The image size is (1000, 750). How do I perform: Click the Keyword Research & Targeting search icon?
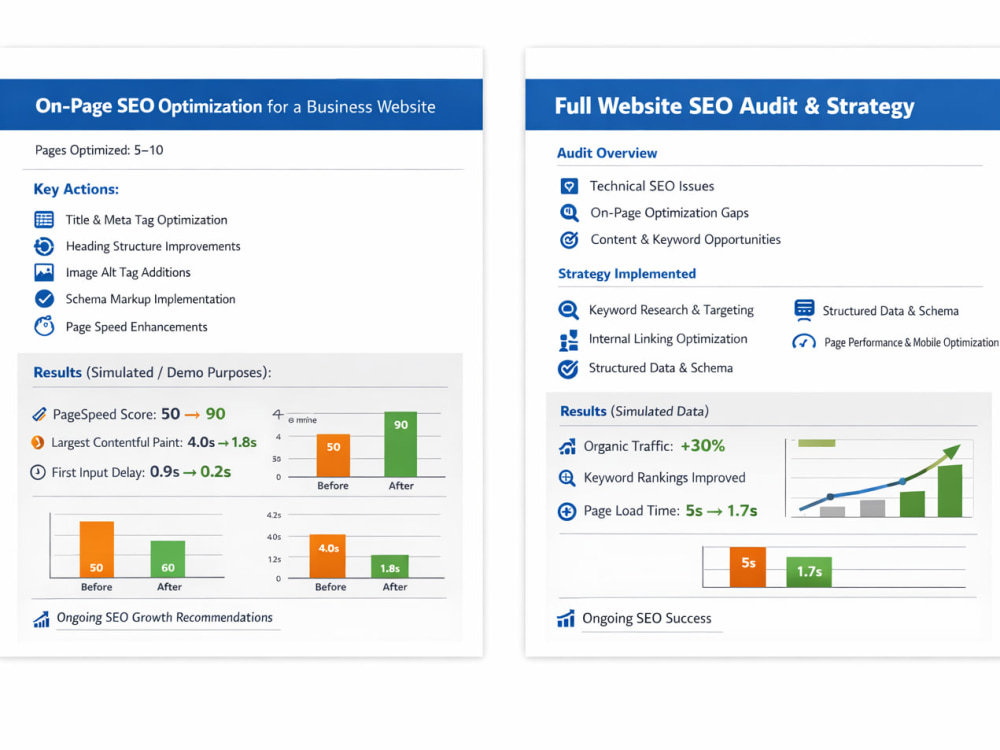point(568,310)
